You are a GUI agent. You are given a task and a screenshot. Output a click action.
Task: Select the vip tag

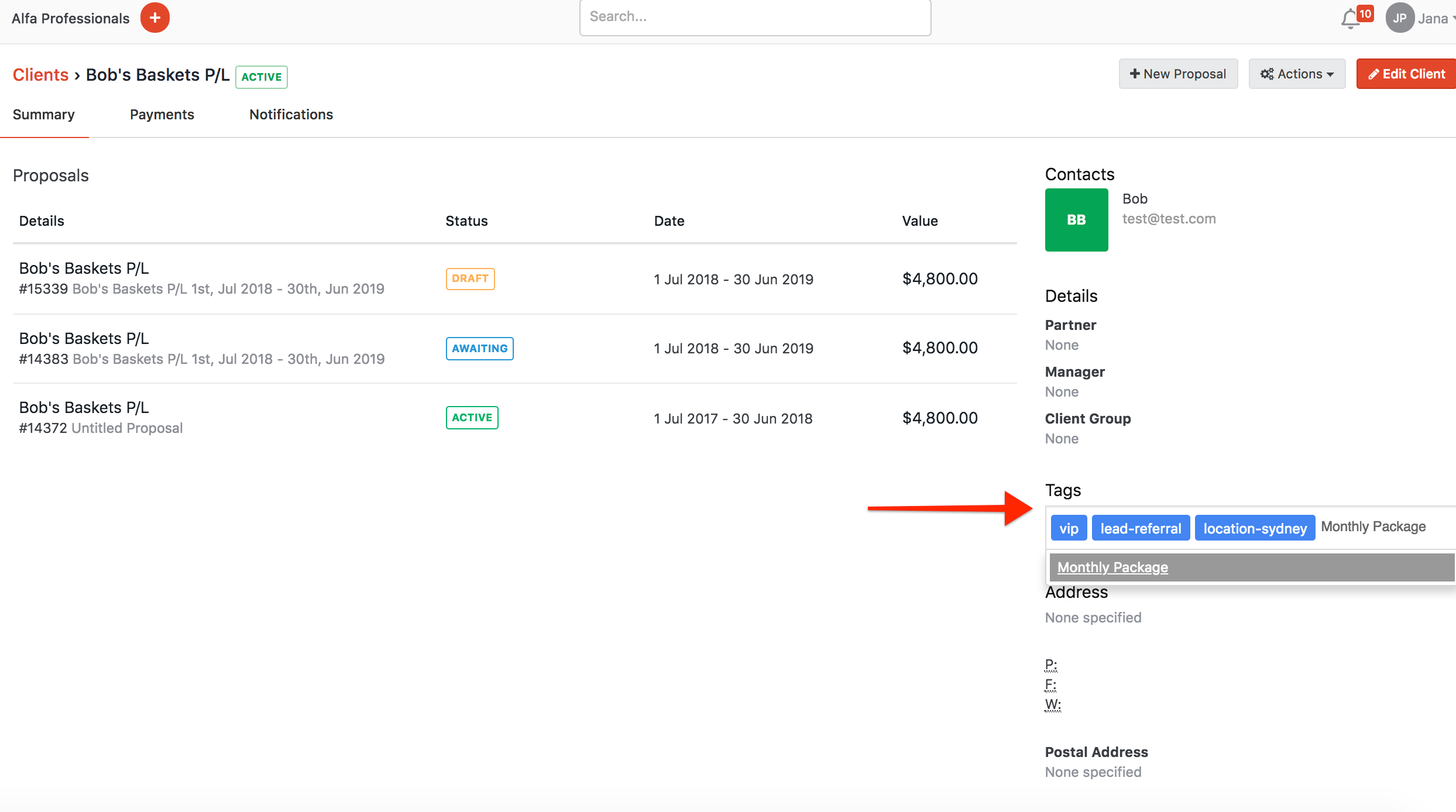click(x=1069, y=528)
